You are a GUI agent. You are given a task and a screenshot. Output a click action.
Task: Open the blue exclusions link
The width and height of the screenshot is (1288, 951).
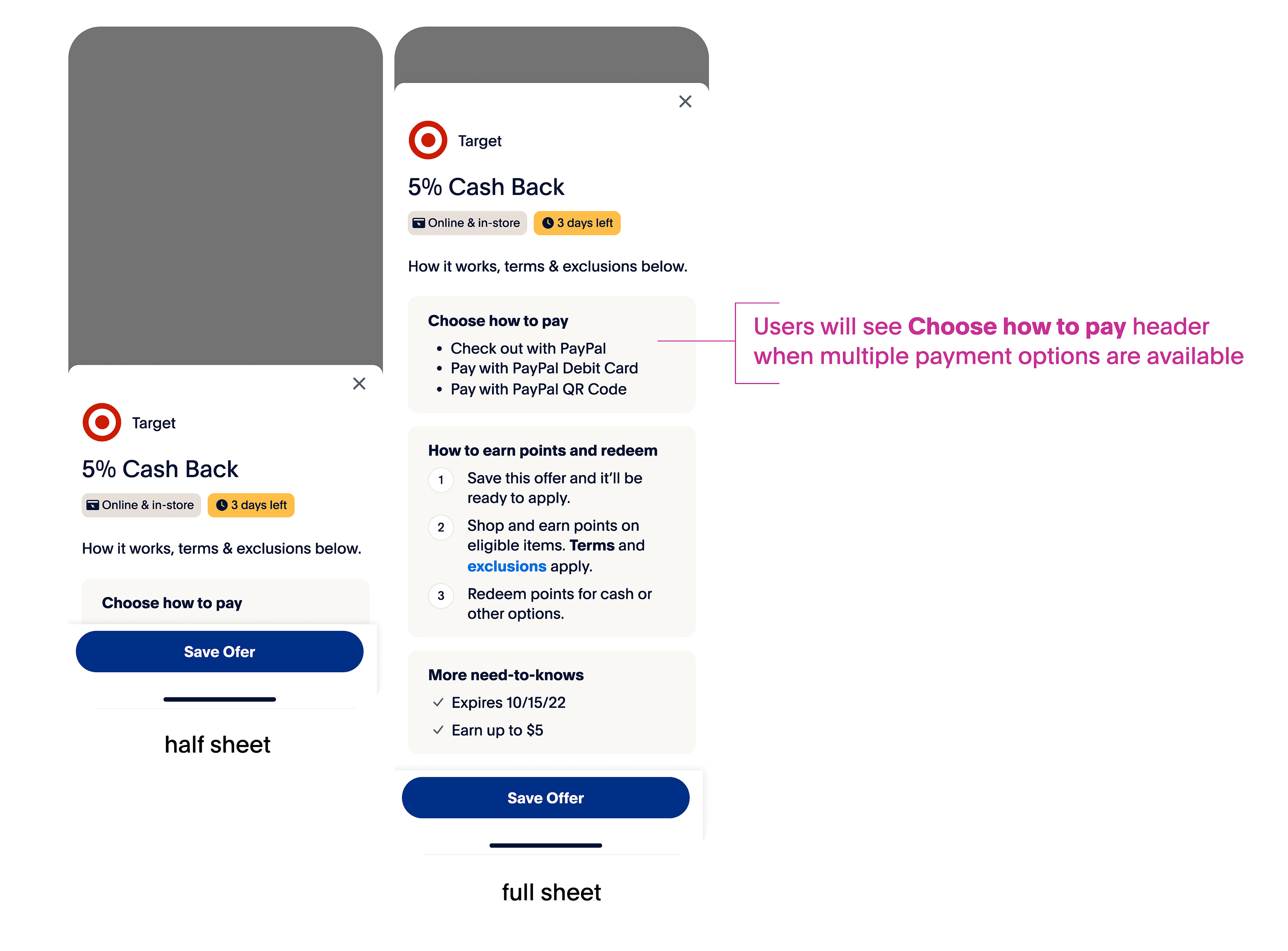pos(506,566)
